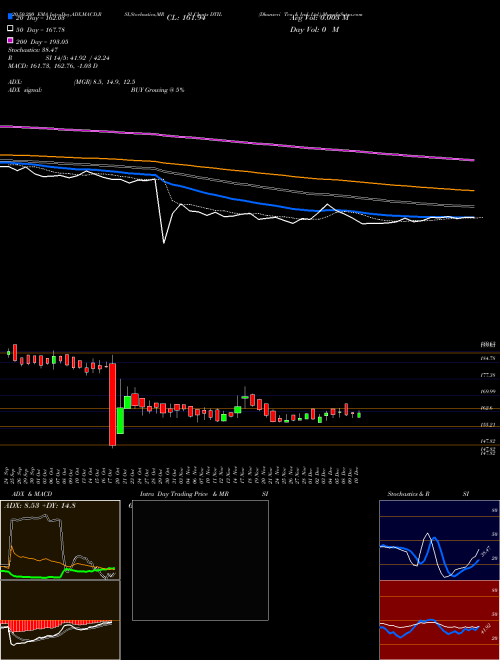
Task: Click the 'ADX signal:' label
Action: tap(25, 90)
